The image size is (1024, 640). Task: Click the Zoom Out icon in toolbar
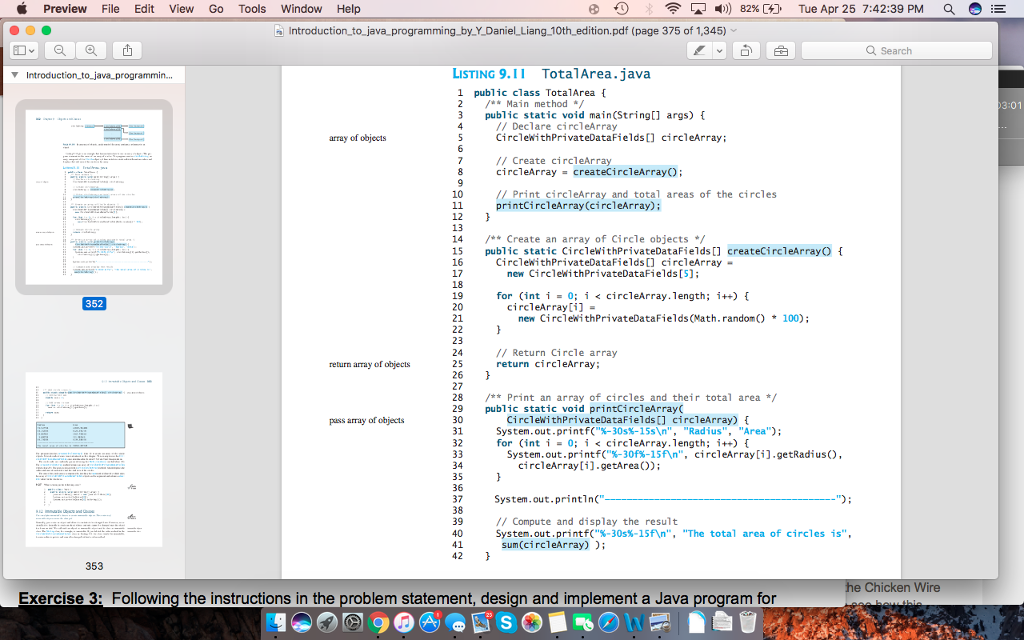click(58, 50)
